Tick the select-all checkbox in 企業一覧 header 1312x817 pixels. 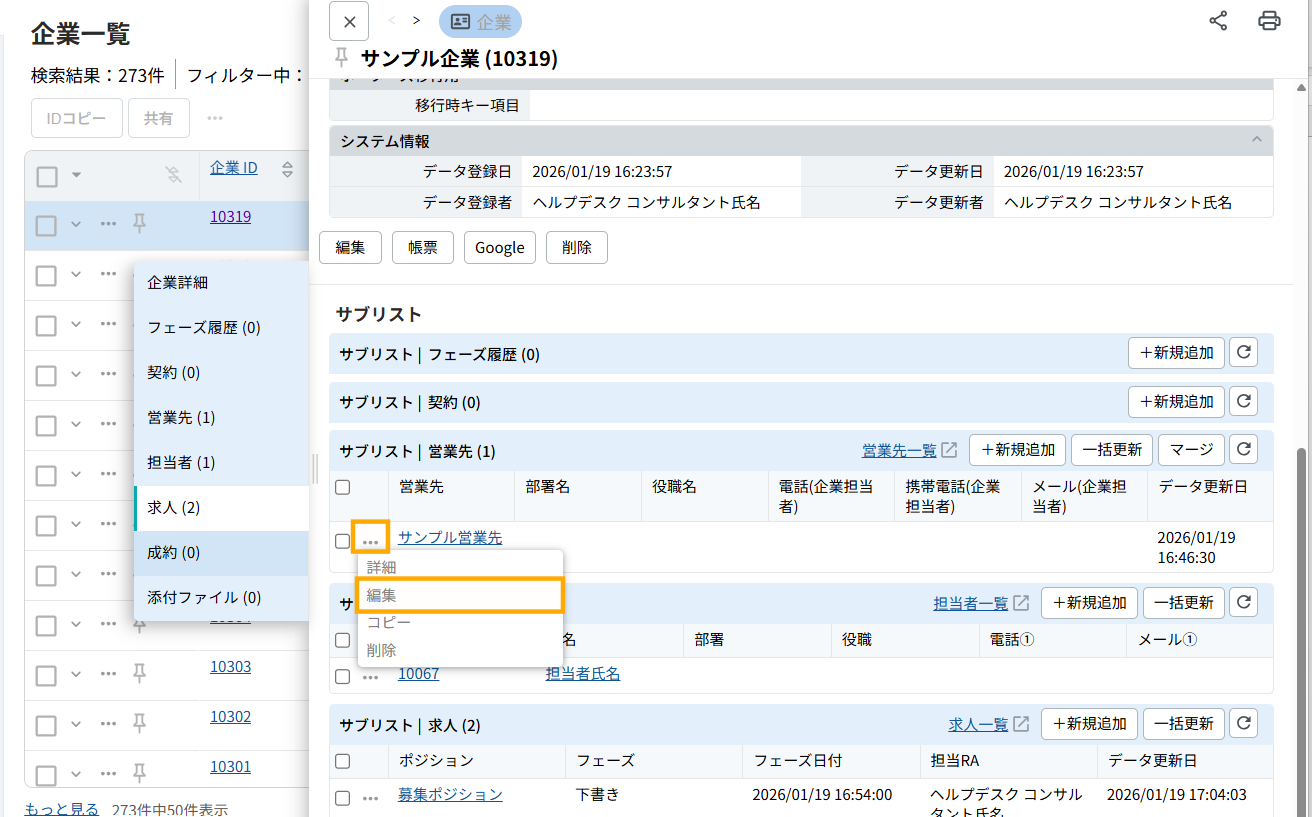click(47, 177)
